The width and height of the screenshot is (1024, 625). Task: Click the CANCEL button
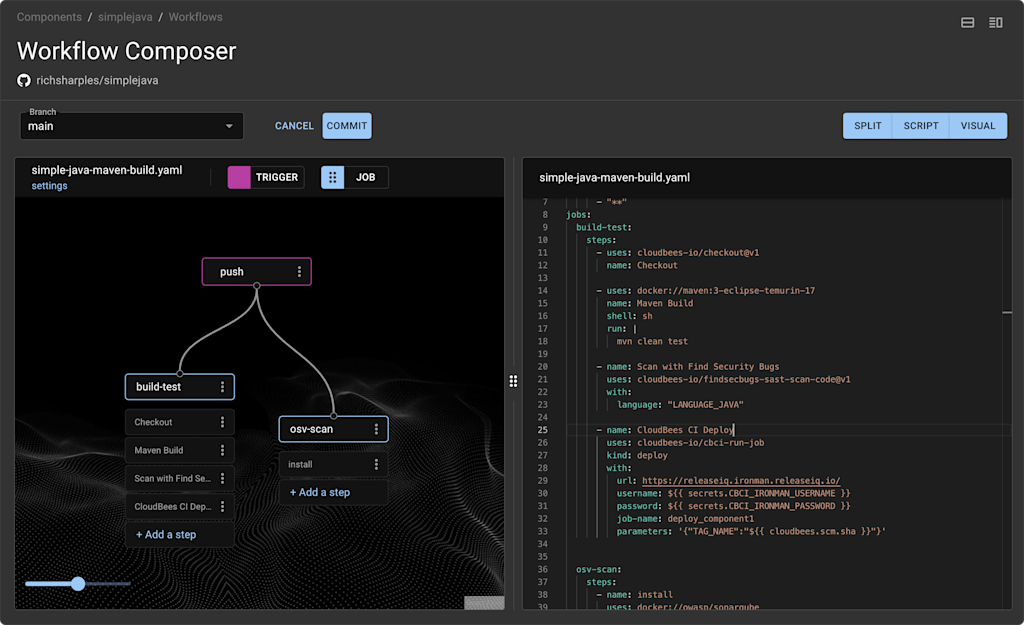click(x=294, y=126)
